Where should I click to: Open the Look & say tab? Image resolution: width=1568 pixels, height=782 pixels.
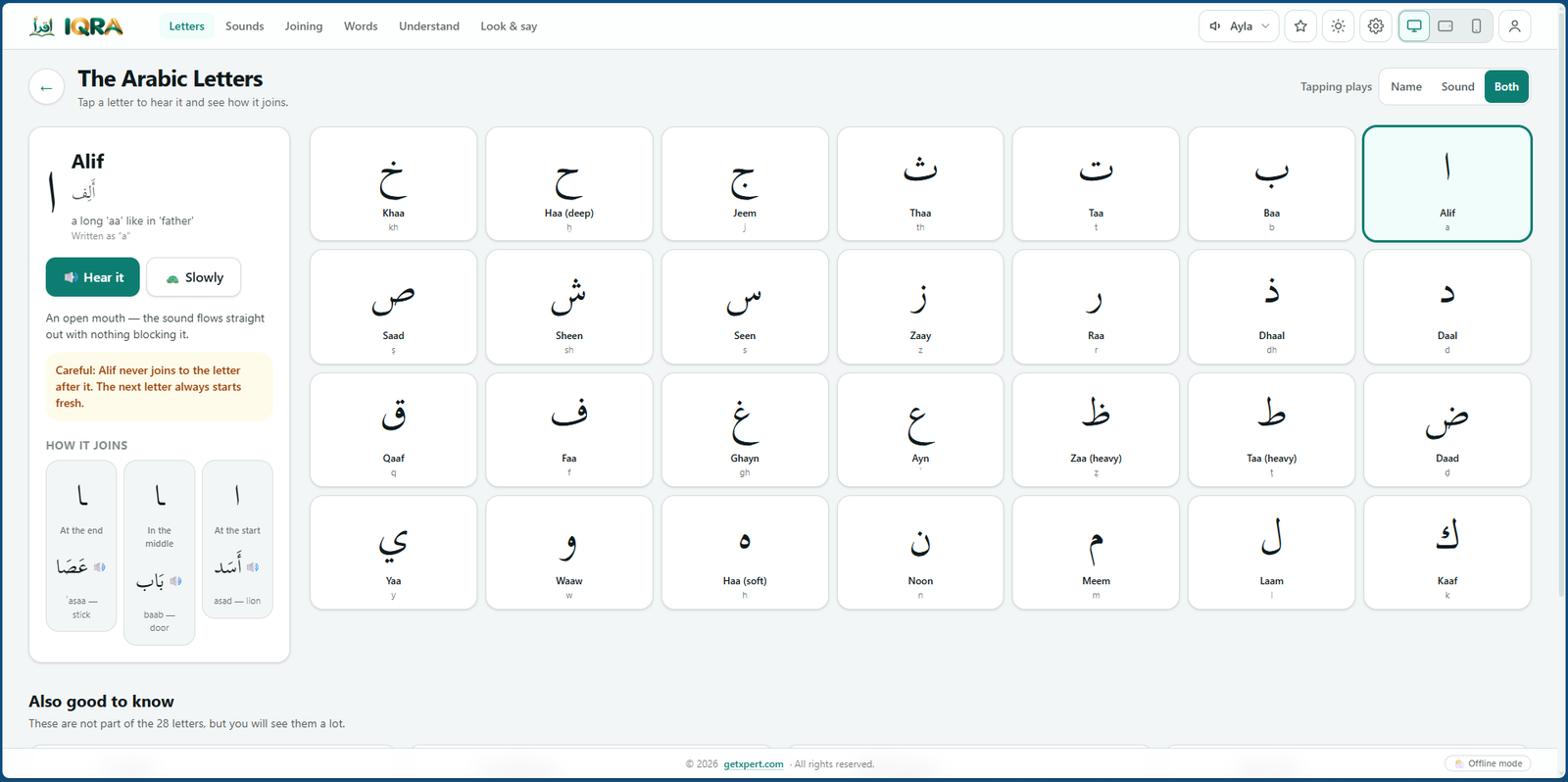tap(509, 26)
